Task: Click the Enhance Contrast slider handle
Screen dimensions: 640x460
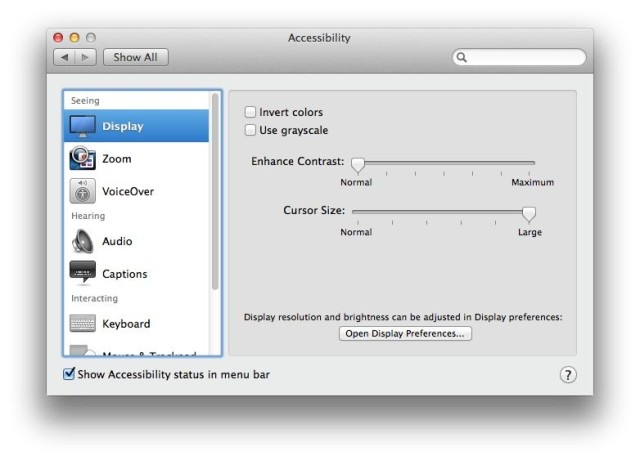Action: (x=357, y=164)
